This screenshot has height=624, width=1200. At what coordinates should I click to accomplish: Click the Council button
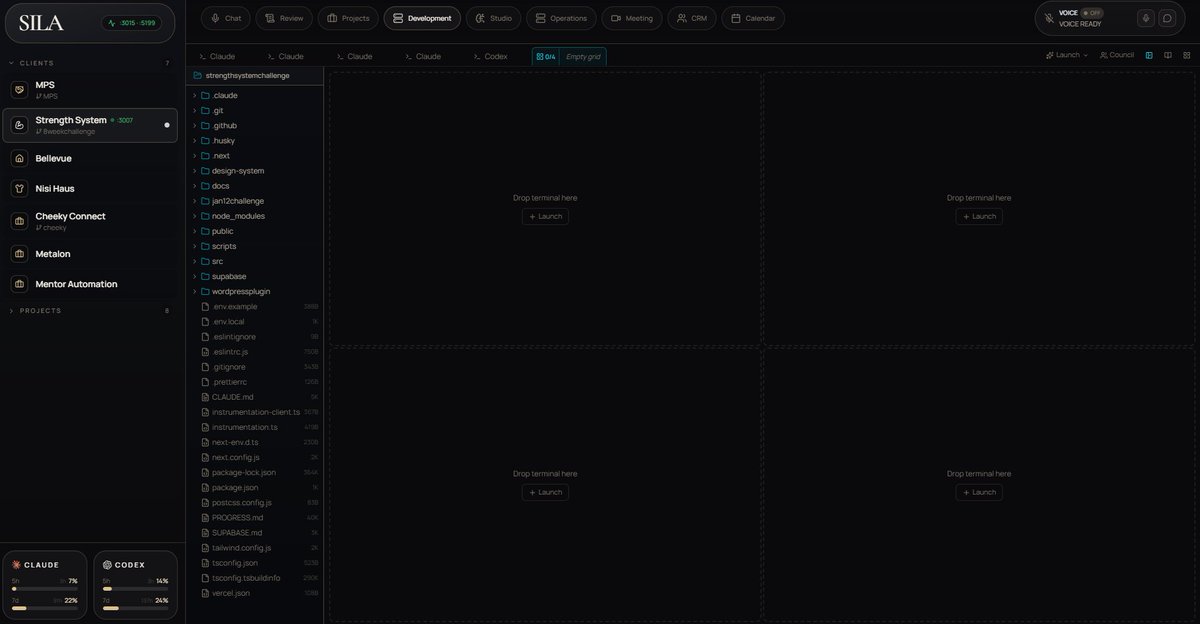(1117, 55)
